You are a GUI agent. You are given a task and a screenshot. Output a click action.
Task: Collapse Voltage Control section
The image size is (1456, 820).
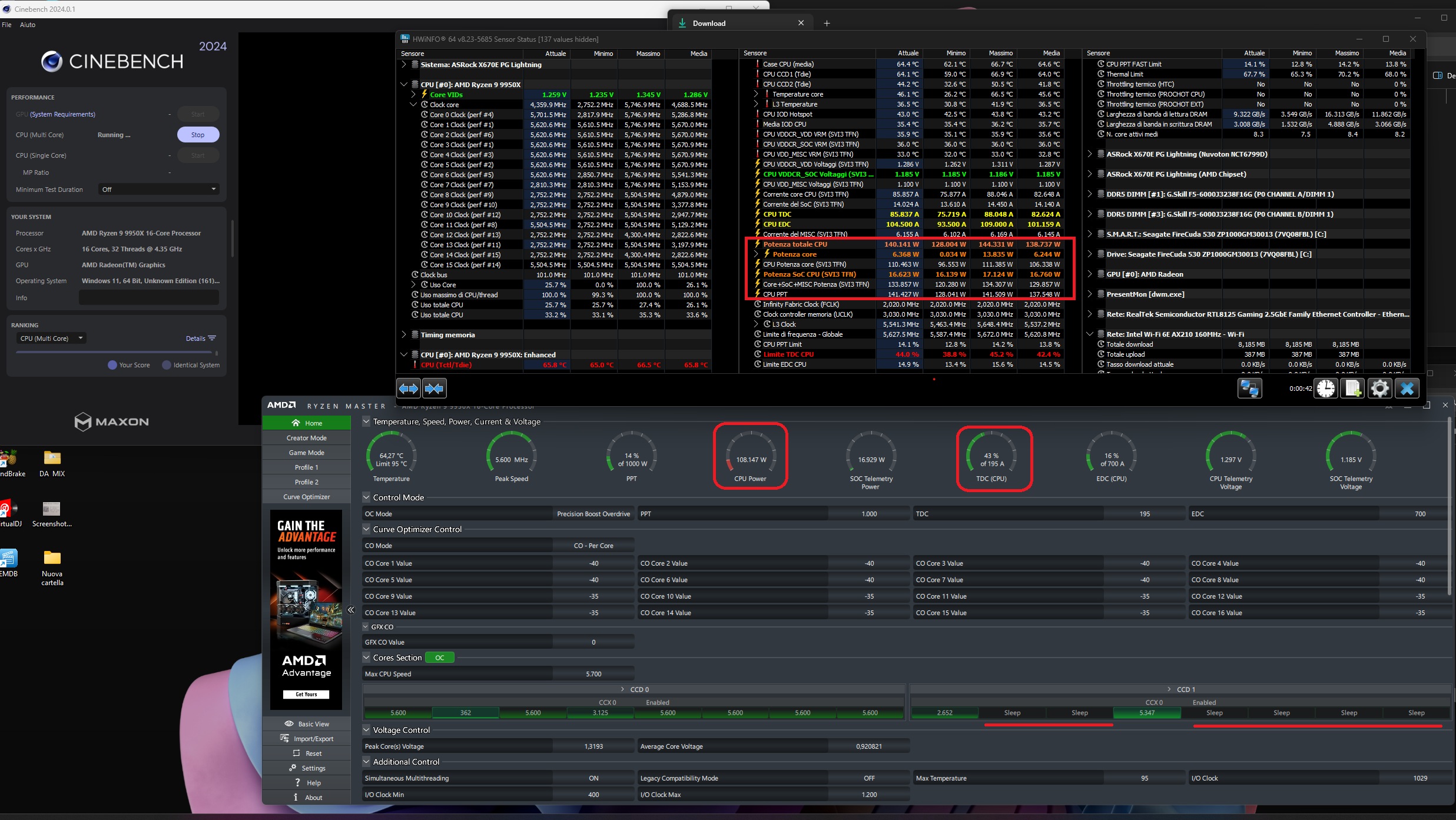click(x=366, y=730)
